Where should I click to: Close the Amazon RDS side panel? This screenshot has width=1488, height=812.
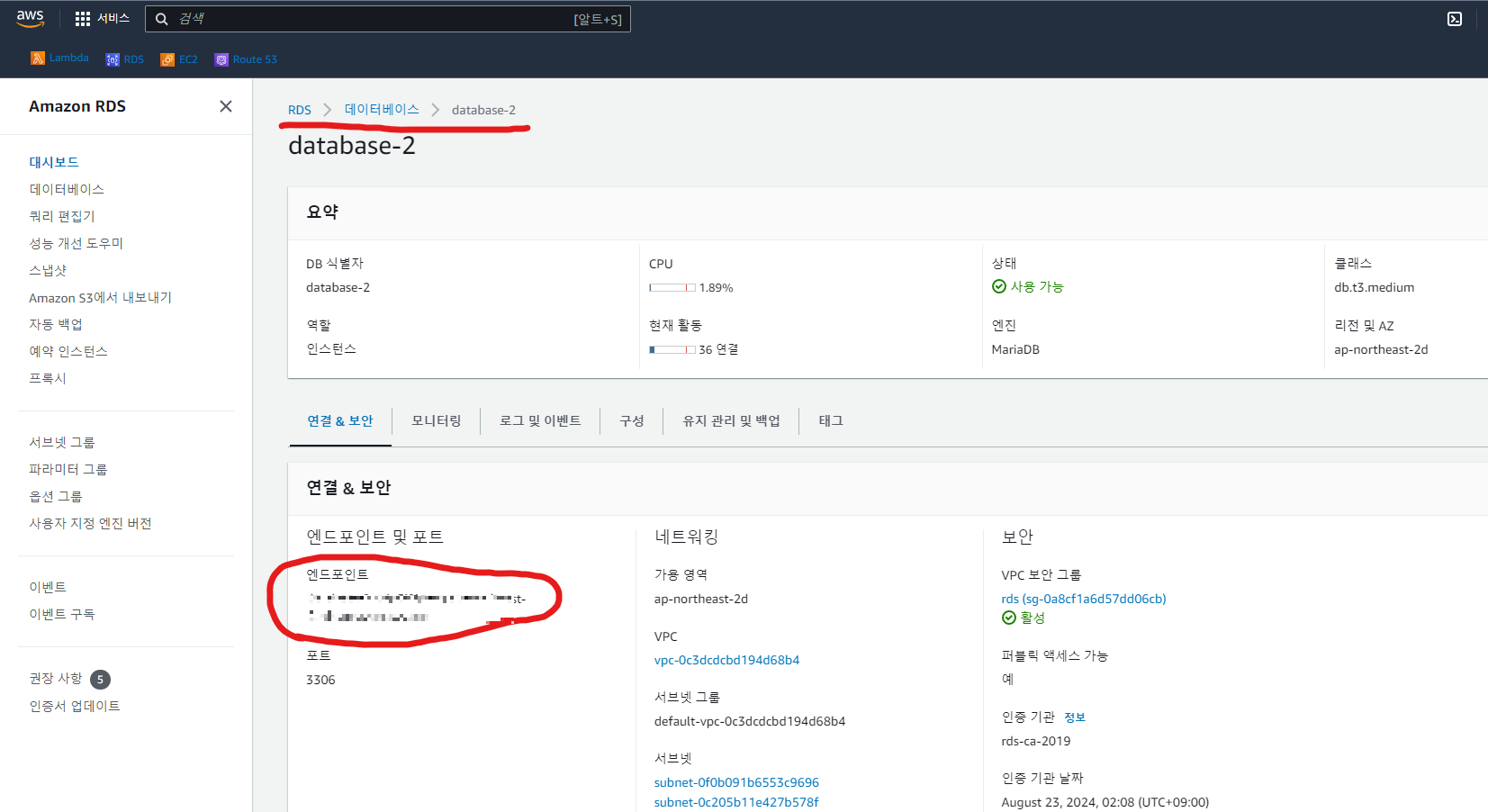tap(226, 106)
